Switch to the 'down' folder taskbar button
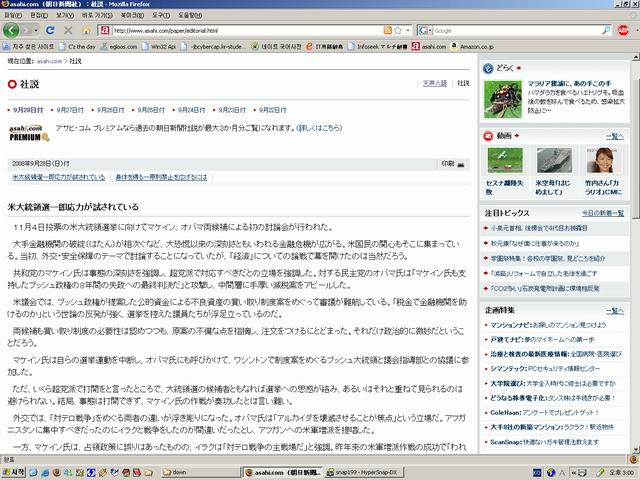This screenshot has height=480, width=640. pos(200,472)
